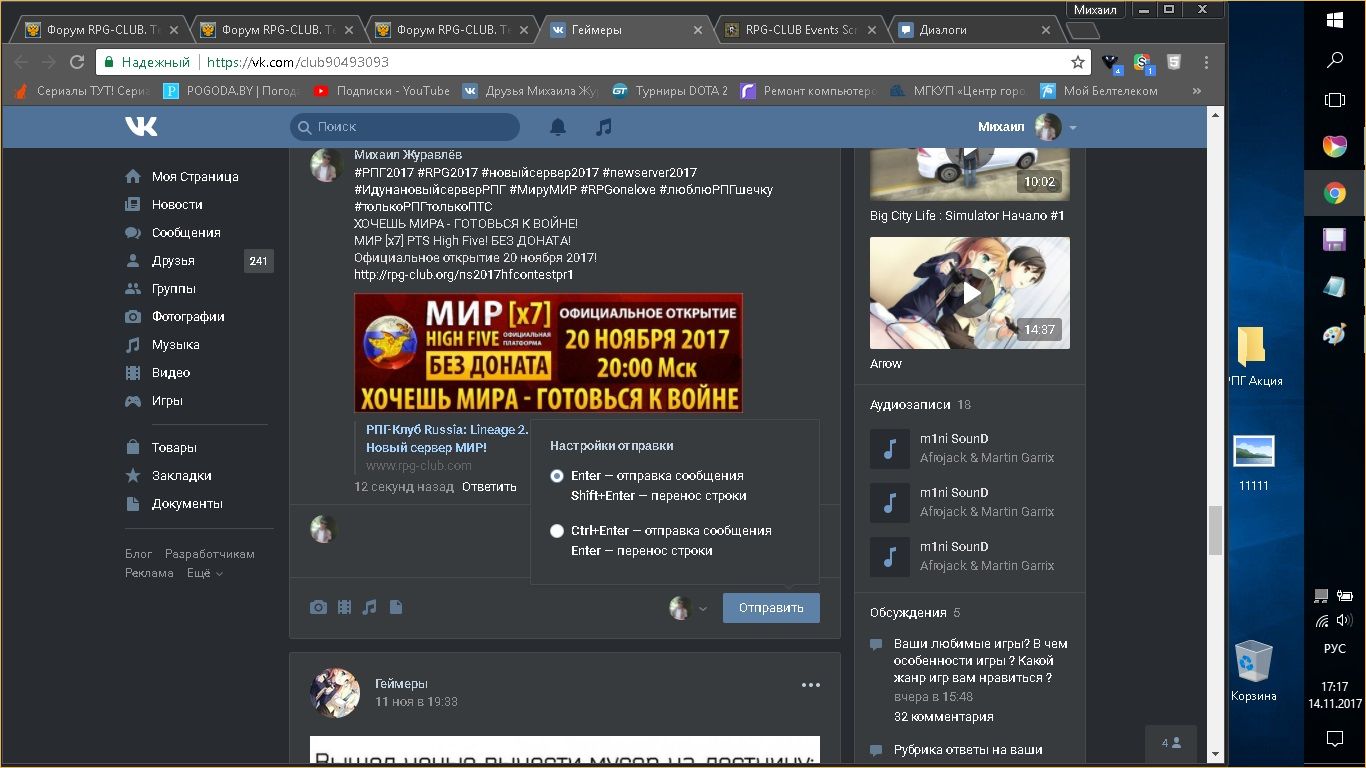
Task: Click Ответить under the post
Action: [489, 487]
